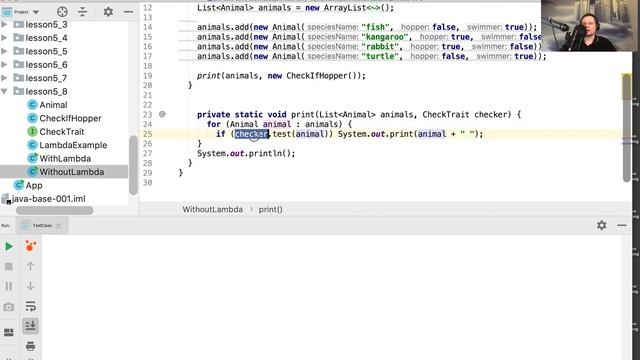
Task: Expand the lesson5_7 folder
Action: coord(4,78)
